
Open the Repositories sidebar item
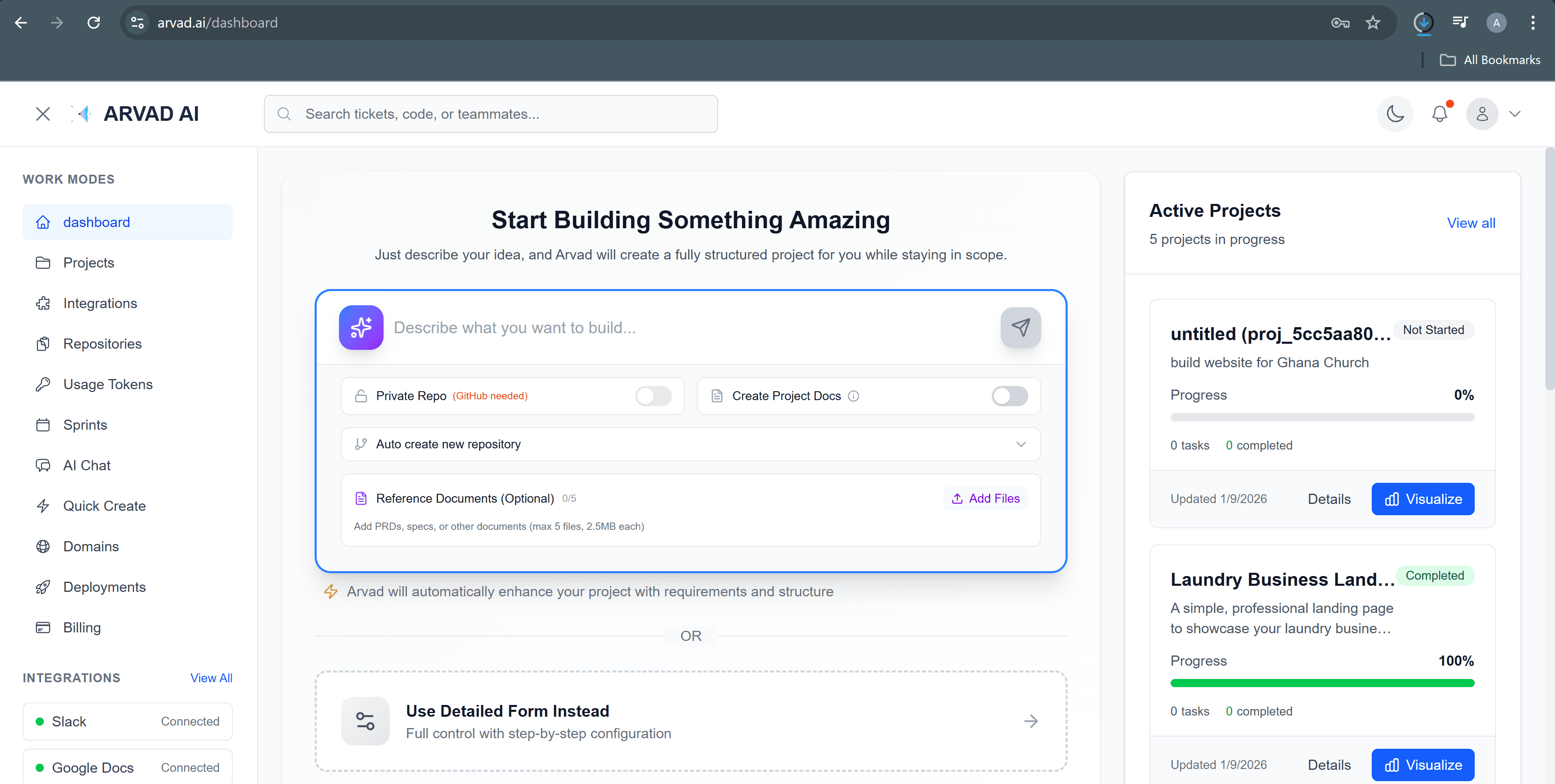[x=102, y=344]
